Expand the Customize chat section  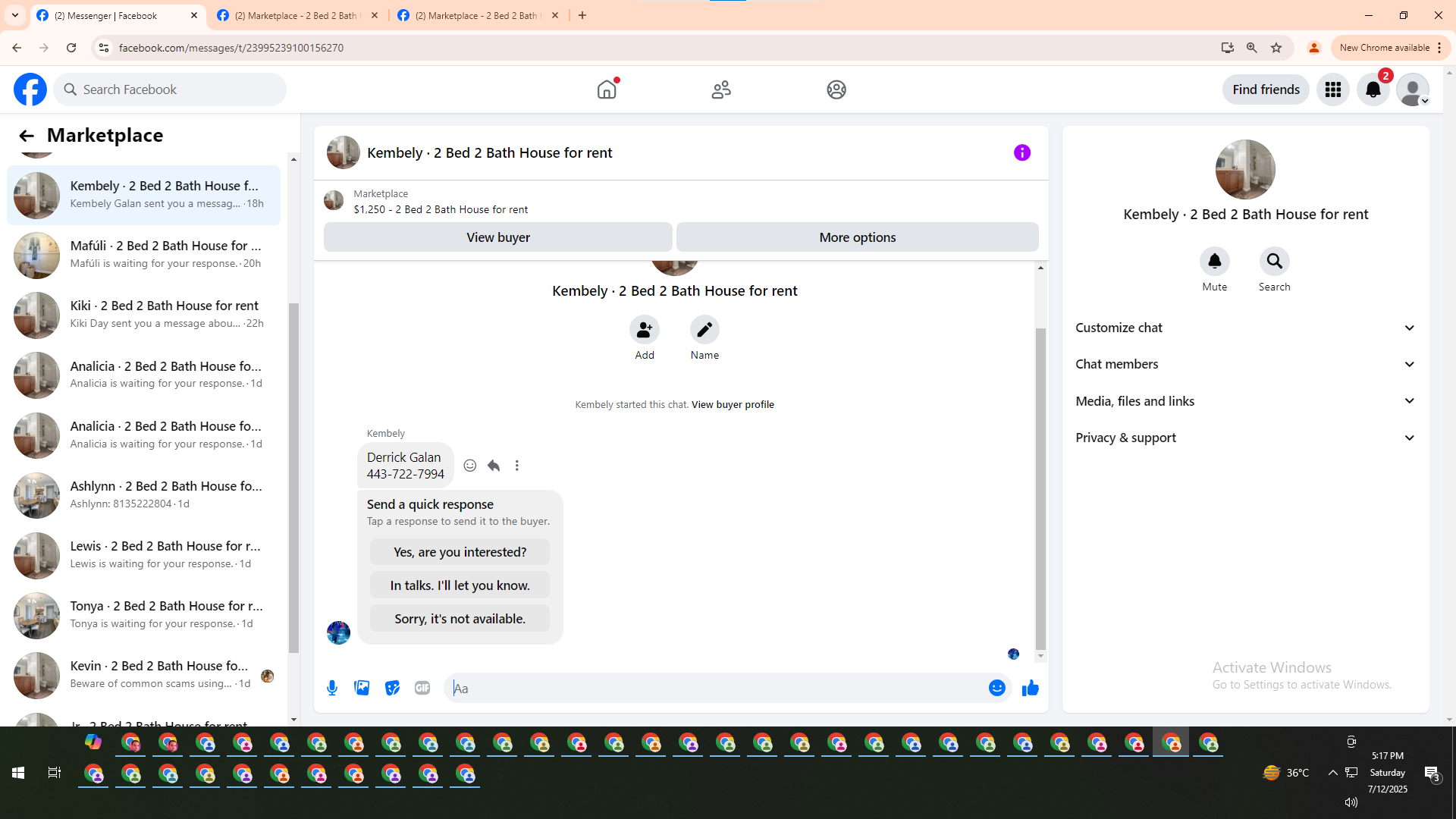[1245, 328]
